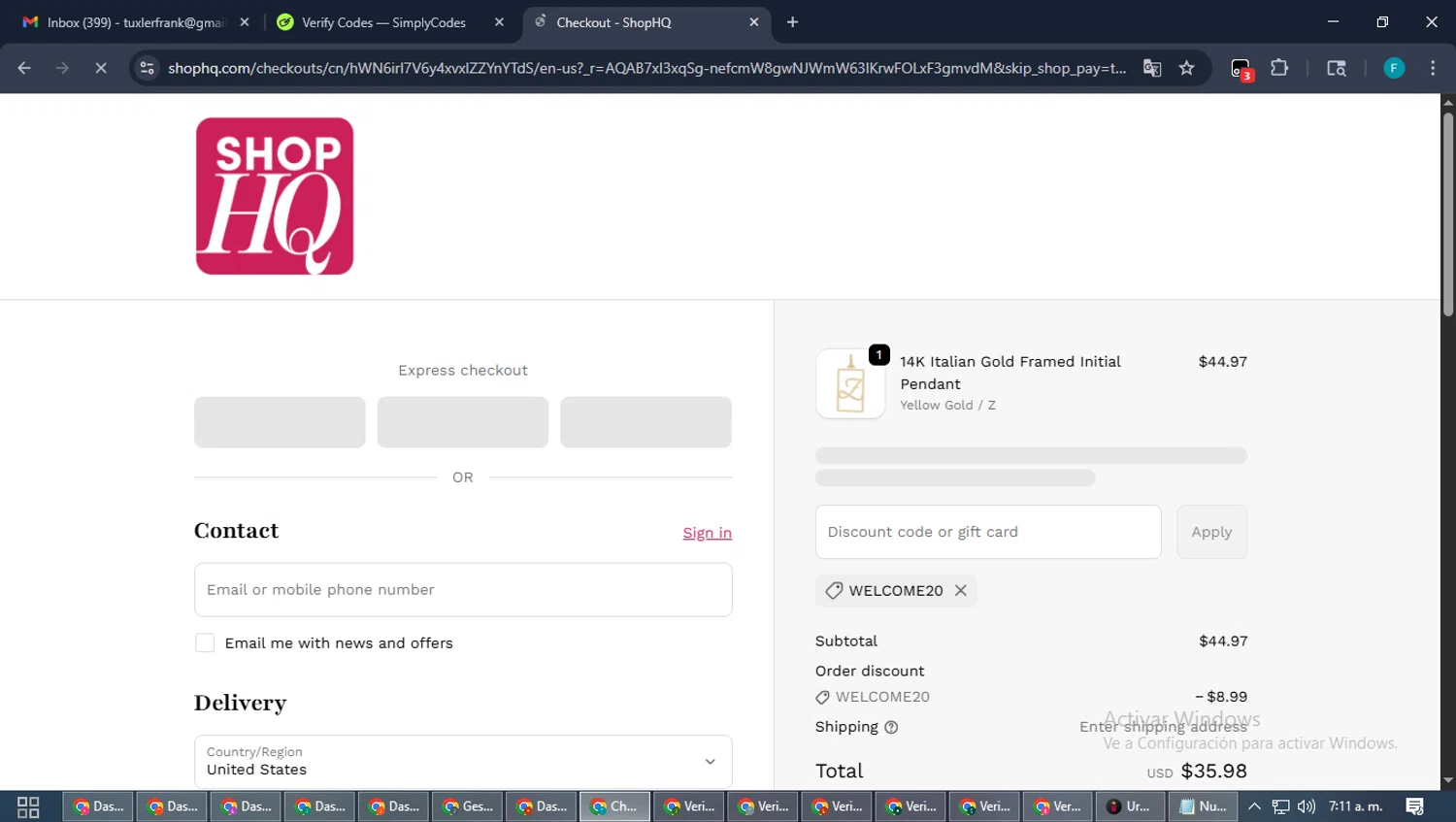This screenshot has width=1456, height=822.
Task: Go back to the previous page
Action: click(x=24, y=68)
